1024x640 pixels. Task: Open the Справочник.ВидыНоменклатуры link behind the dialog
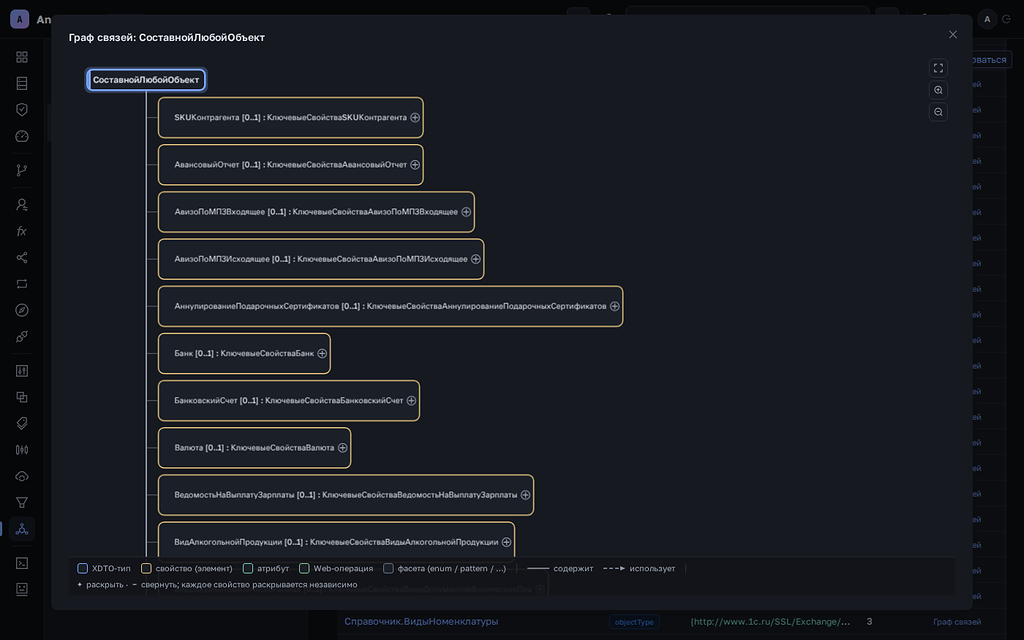point(421,622)
